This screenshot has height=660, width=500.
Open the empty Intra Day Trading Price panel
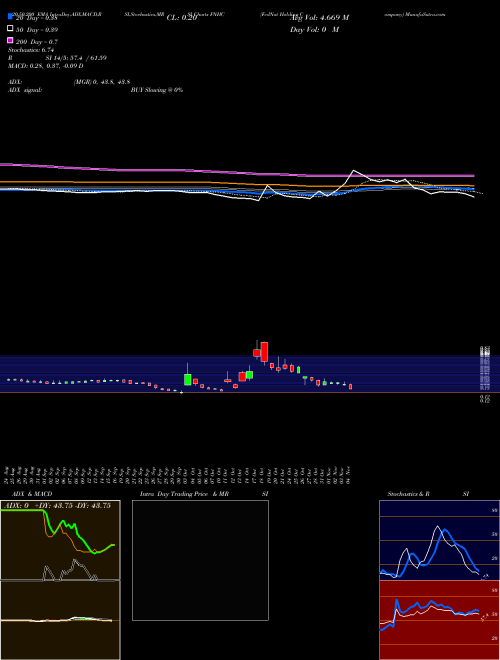[200, 560]
